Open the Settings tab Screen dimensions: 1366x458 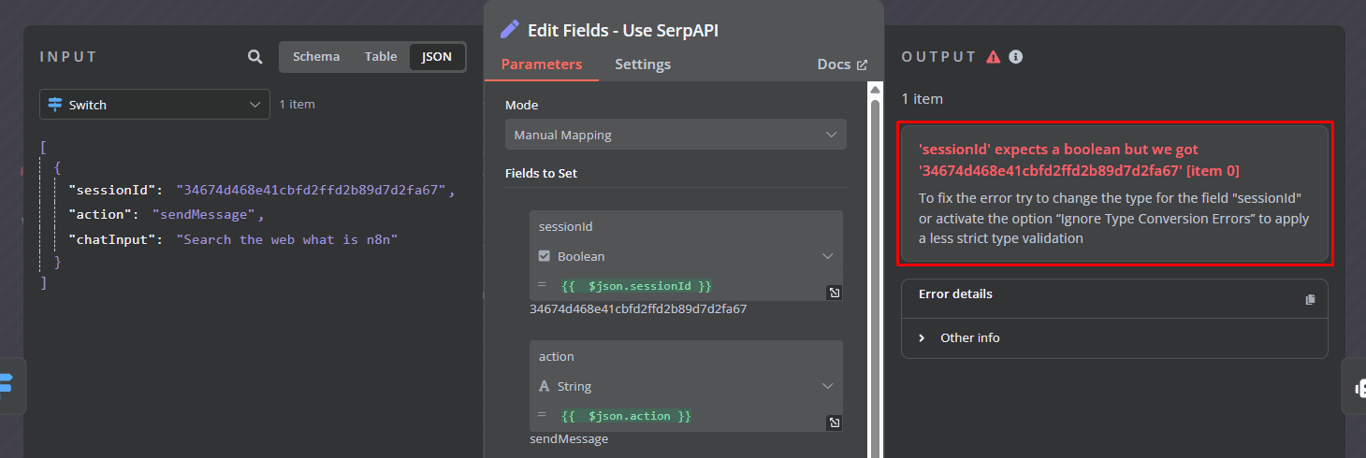pyautogui.click(x=643, y=64)
